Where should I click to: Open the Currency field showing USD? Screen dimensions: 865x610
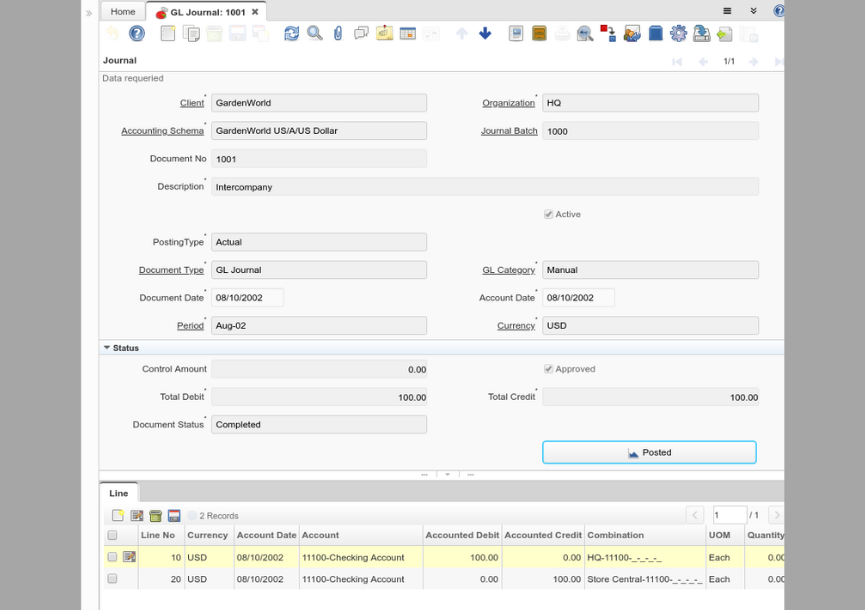tap(650, 325)
